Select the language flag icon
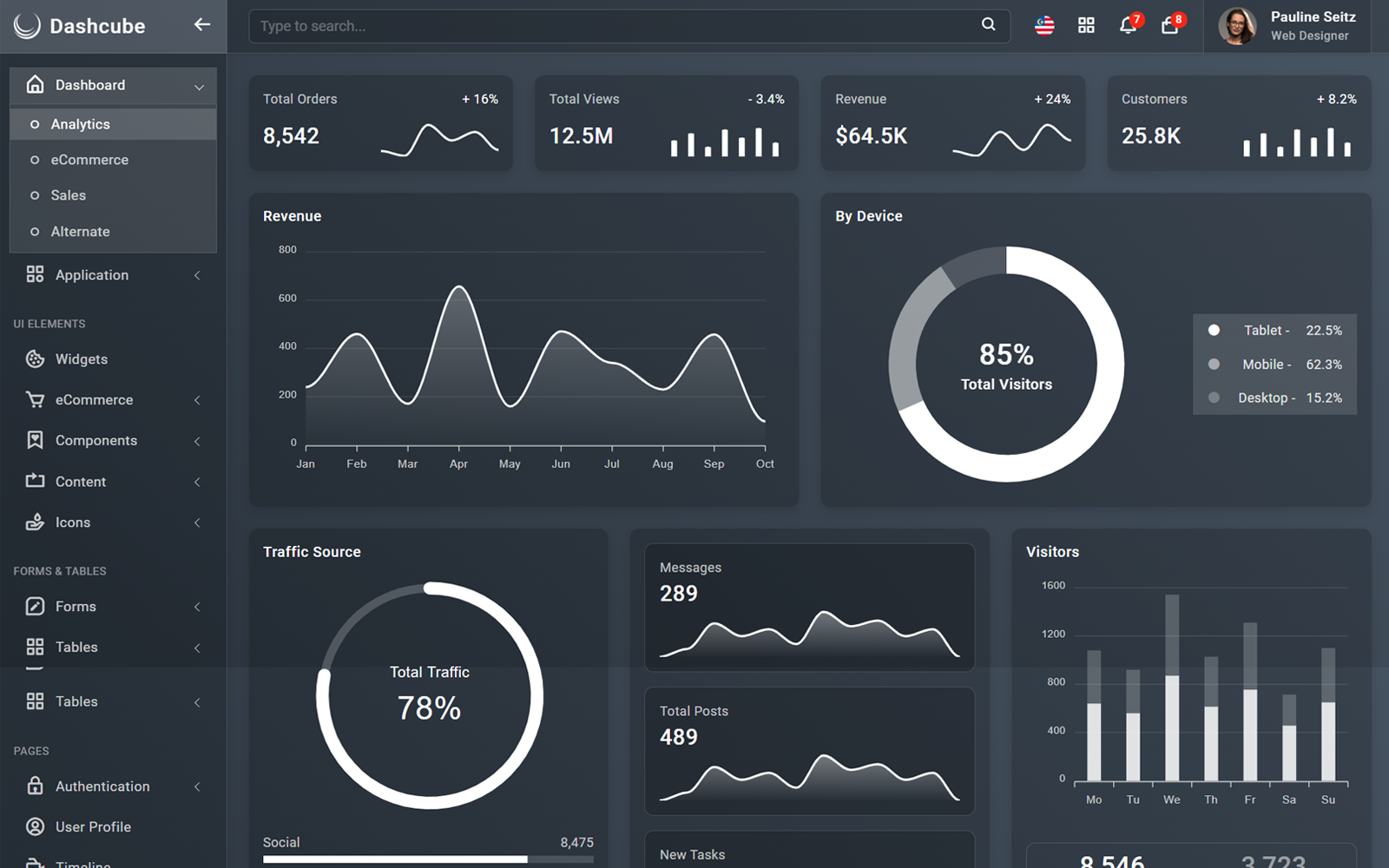This screenshot has width=1389, height=868. tap(1044, 25)
